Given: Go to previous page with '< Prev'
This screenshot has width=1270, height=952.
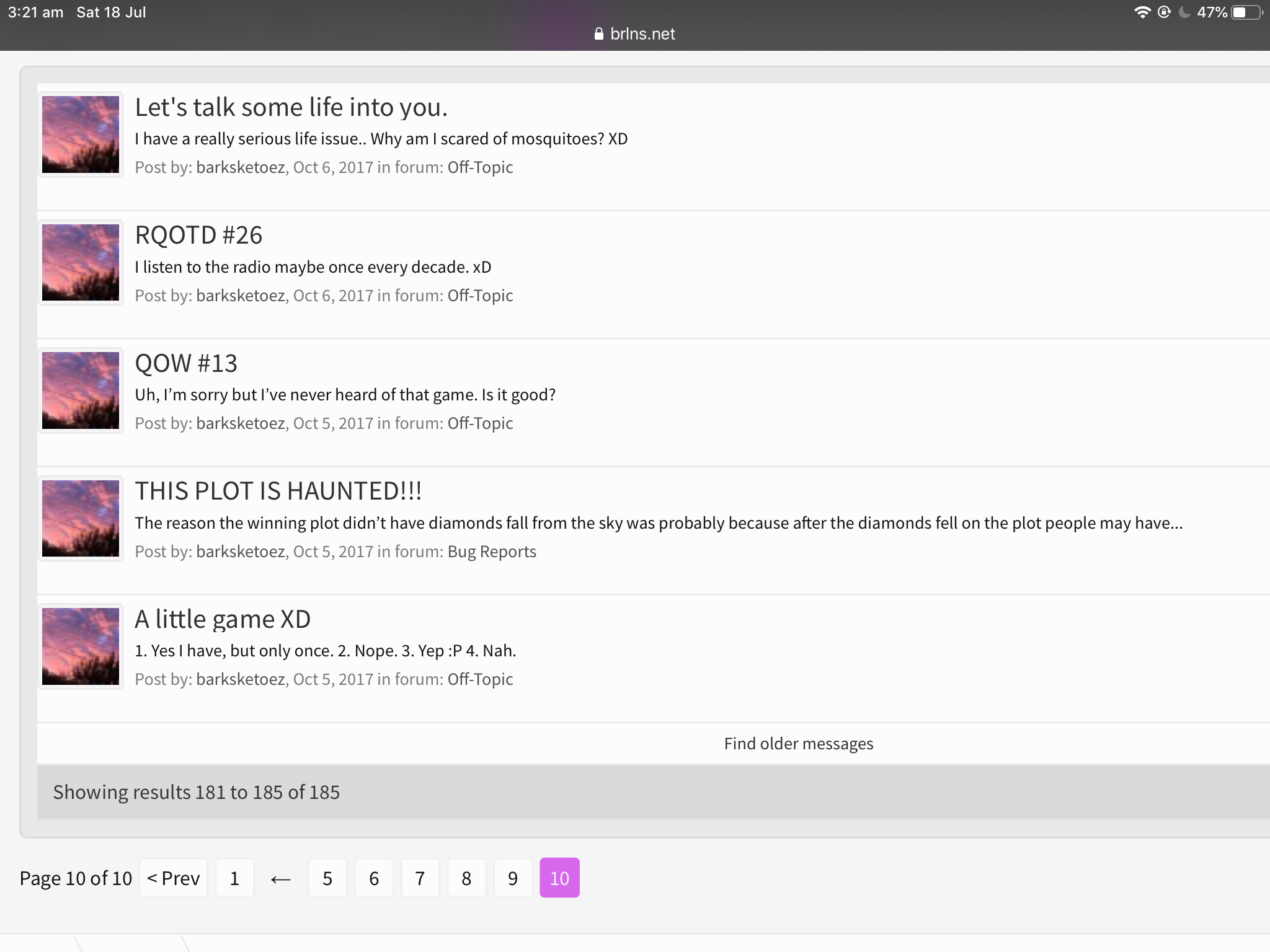Looking at the screenshot, I should tap(174, 878).
